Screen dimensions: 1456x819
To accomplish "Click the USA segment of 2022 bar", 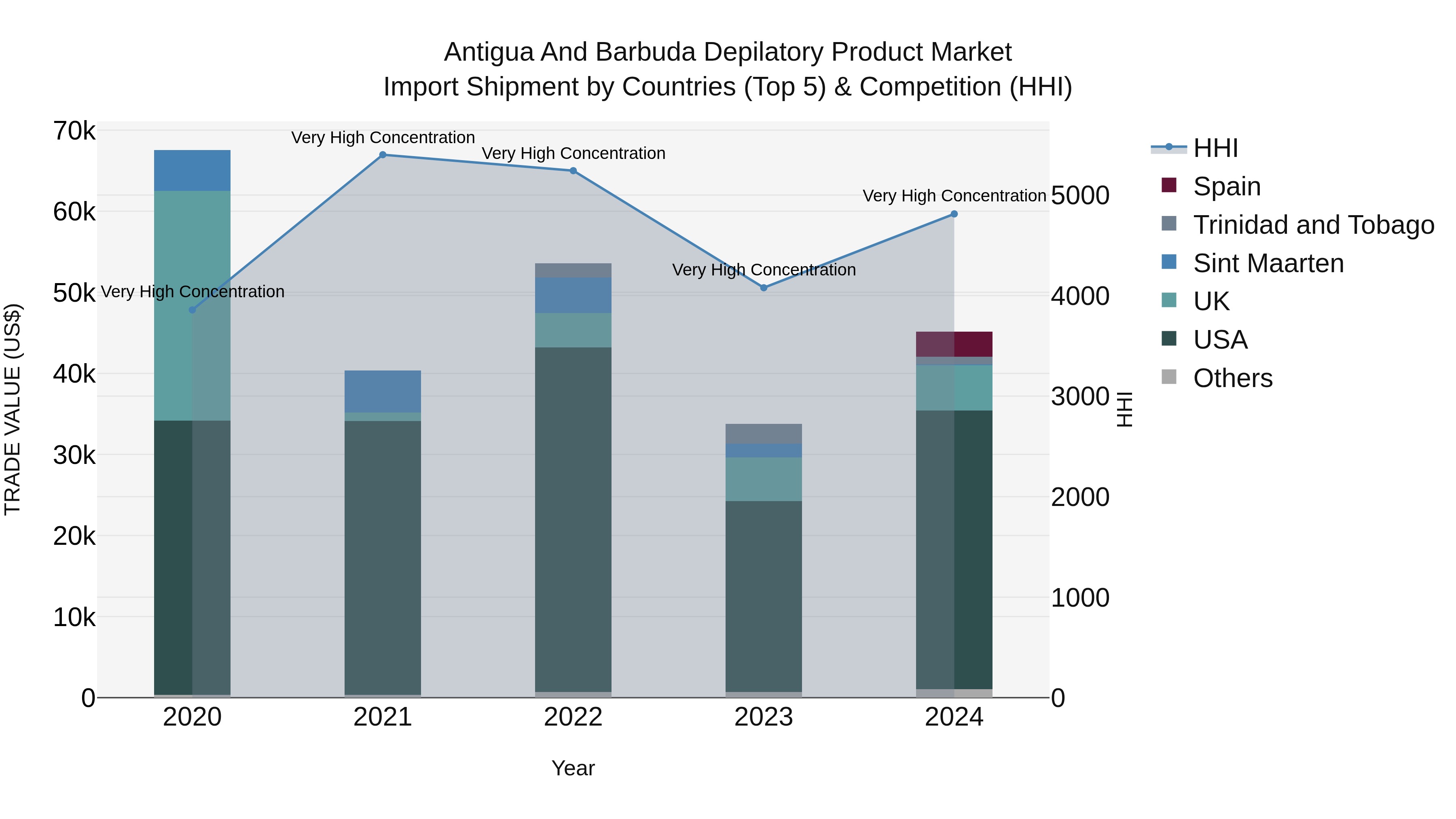I will pos(573,519).
